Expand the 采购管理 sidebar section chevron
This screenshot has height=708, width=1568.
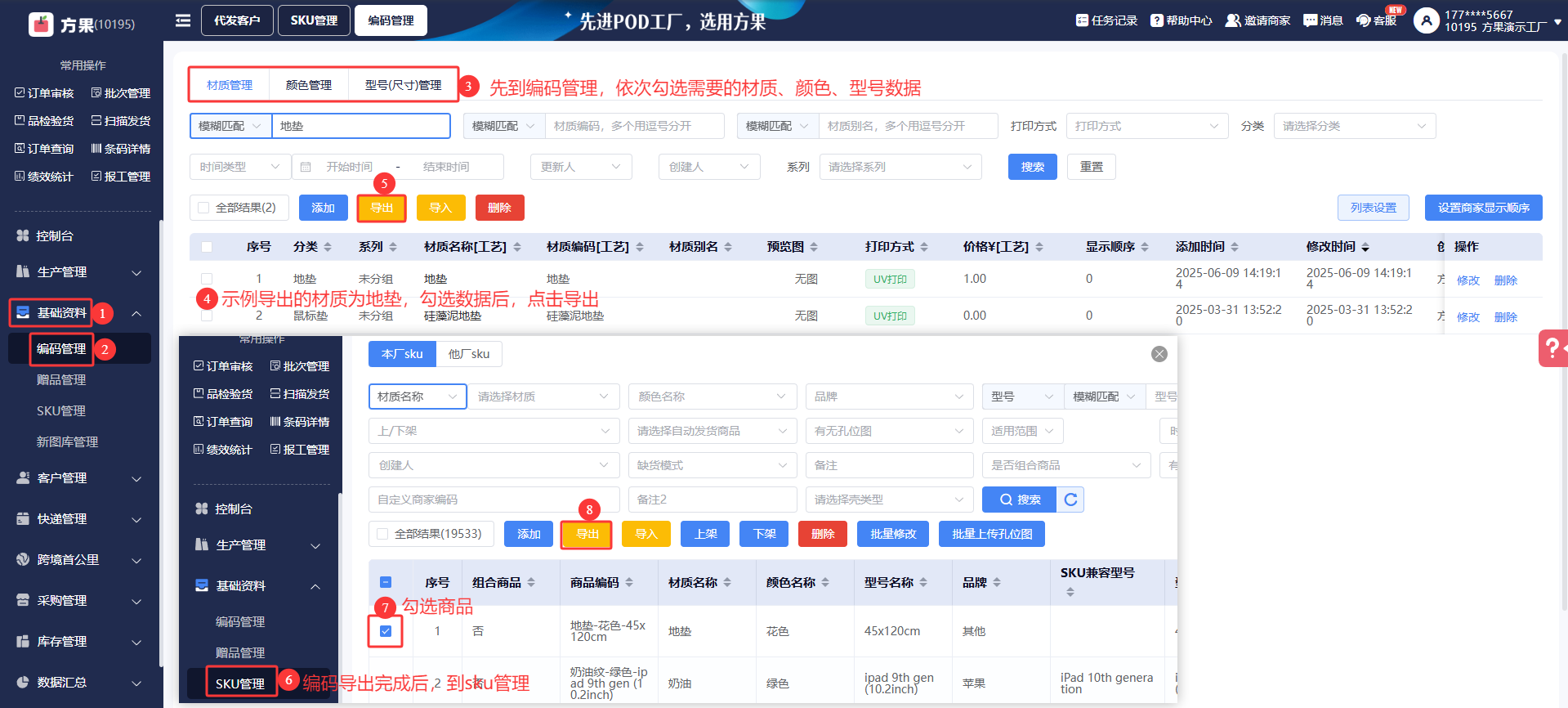(x=136, y=601)
